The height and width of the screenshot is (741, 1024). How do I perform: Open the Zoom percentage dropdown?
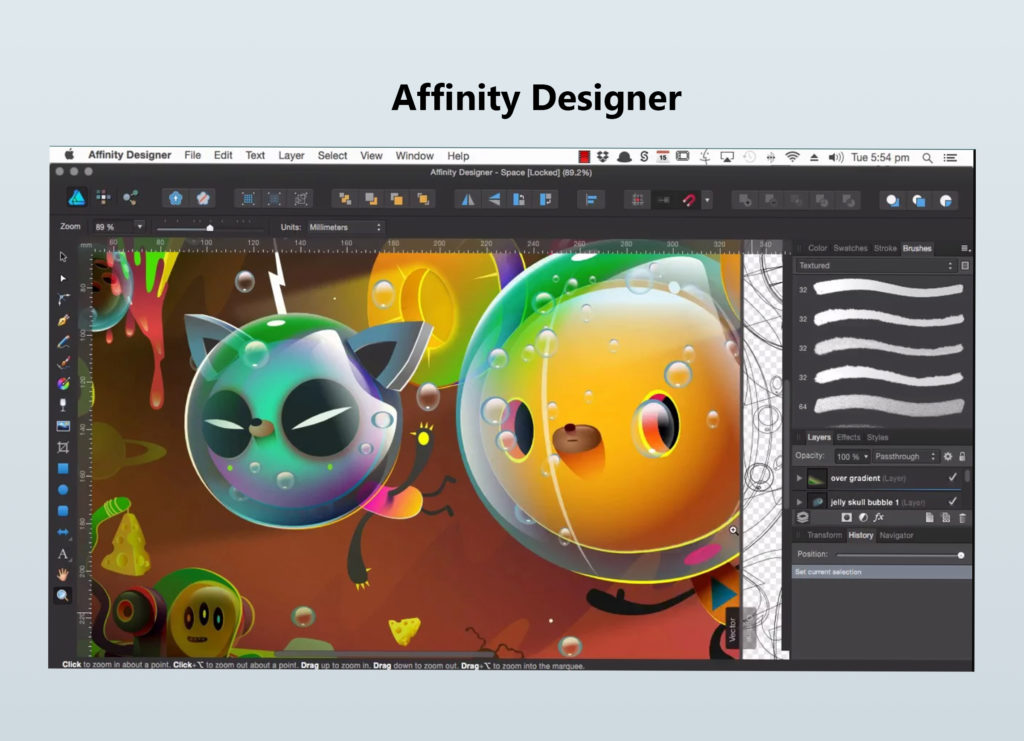[139, 227]
